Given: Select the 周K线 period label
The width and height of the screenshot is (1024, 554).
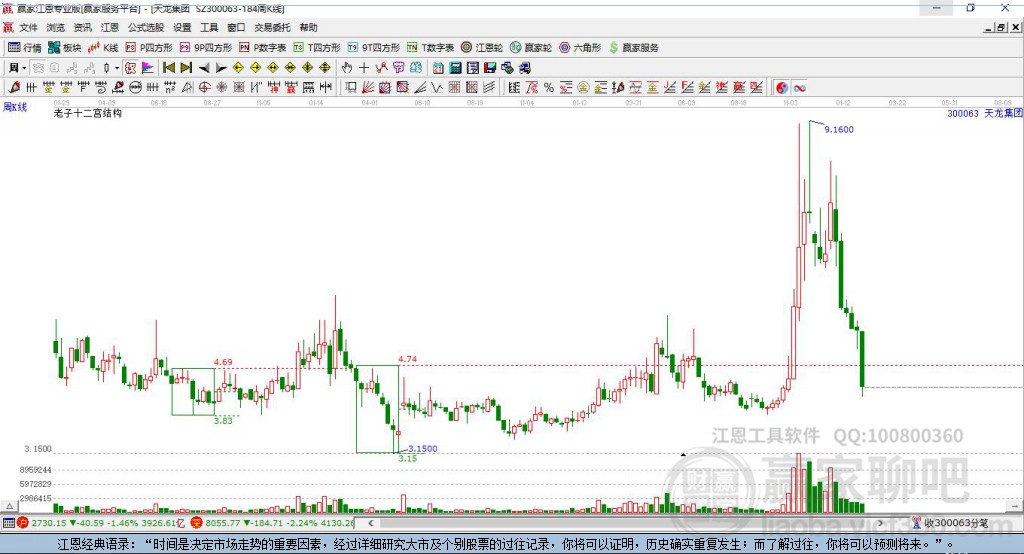Looking at the screenshot, I should (x=16, y=107).
